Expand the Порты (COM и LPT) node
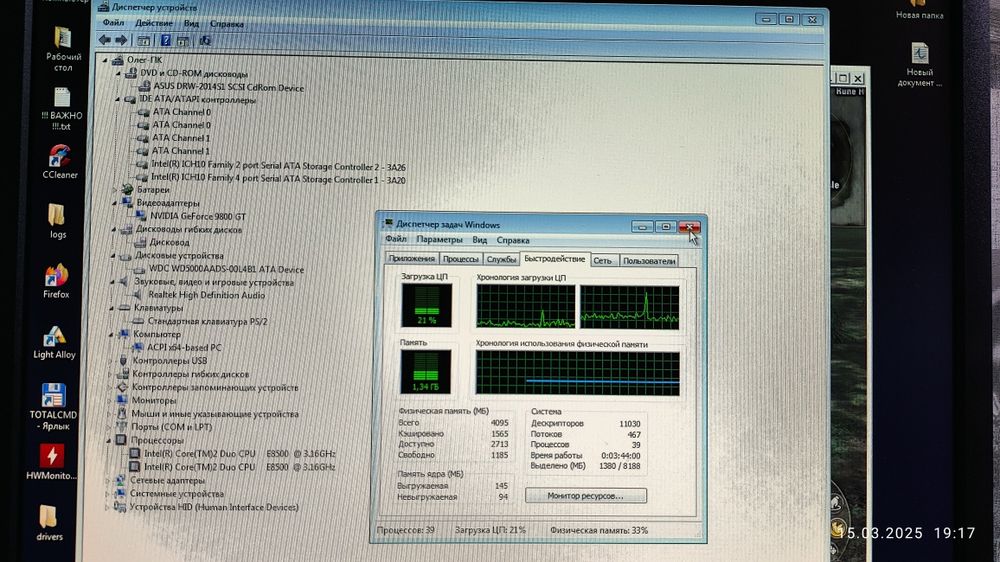The image size is (1000, 562). (109, 427)
